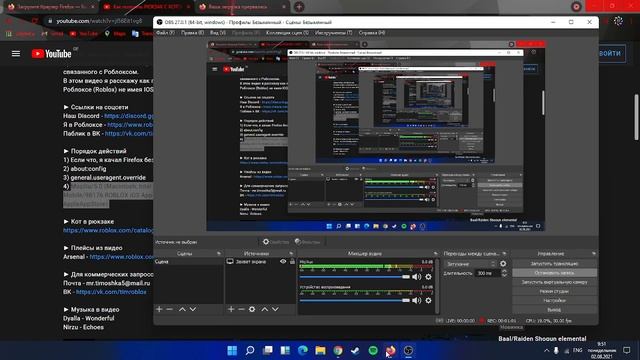The image size is (640, 360).
Task: Open the Правка menu in OBS
Action: tap(192, 33)
